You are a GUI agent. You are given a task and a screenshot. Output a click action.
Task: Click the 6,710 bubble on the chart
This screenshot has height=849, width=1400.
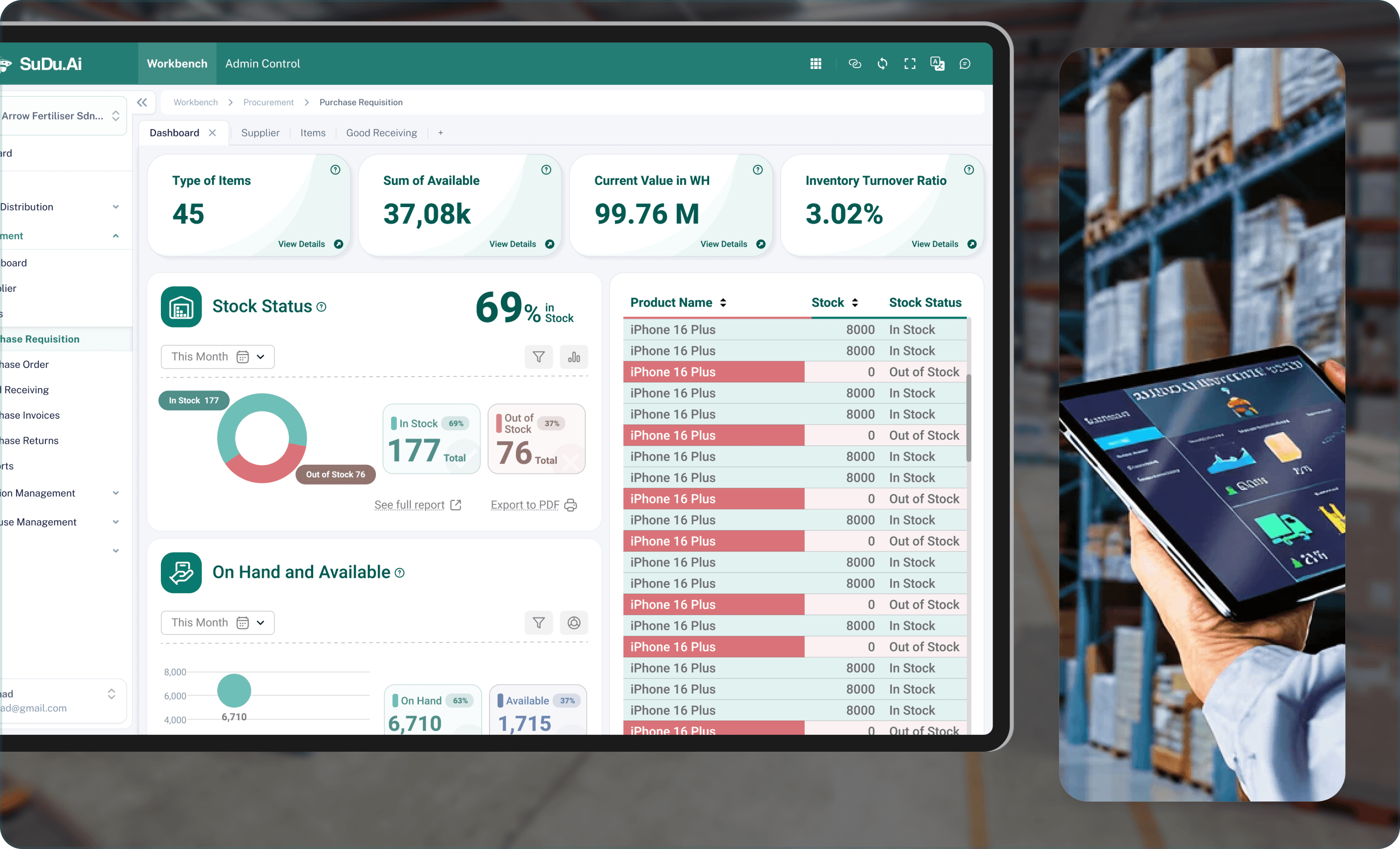234,690
